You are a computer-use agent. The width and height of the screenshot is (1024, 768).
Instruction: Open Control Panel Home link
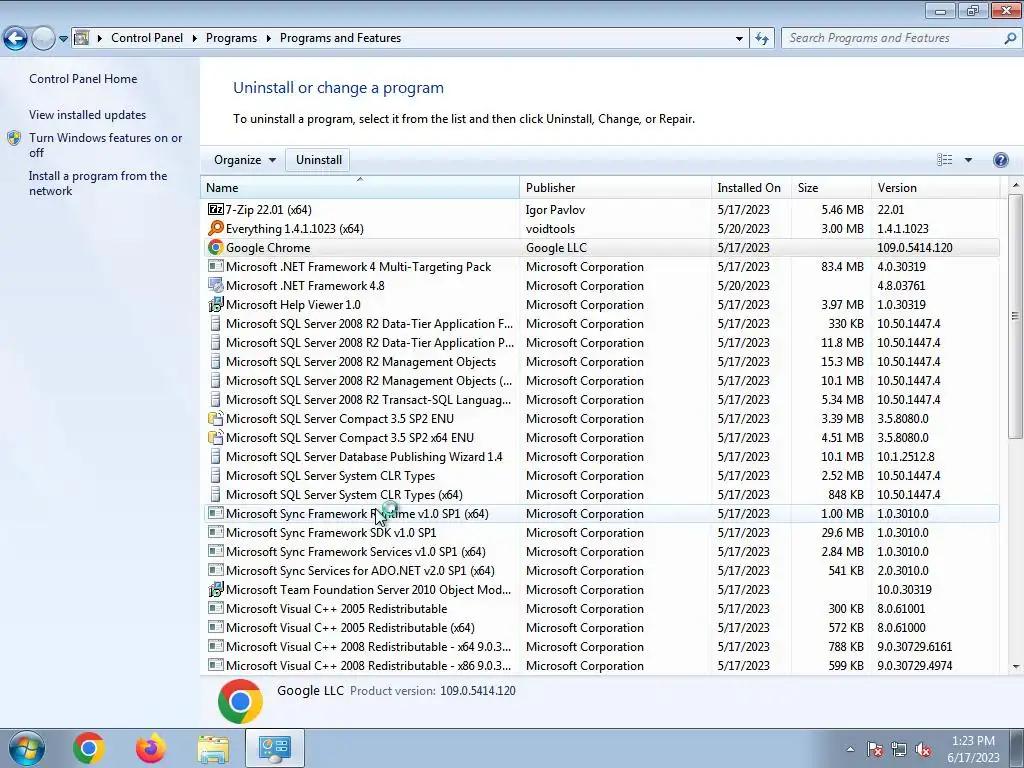click(x=83, y=79)
